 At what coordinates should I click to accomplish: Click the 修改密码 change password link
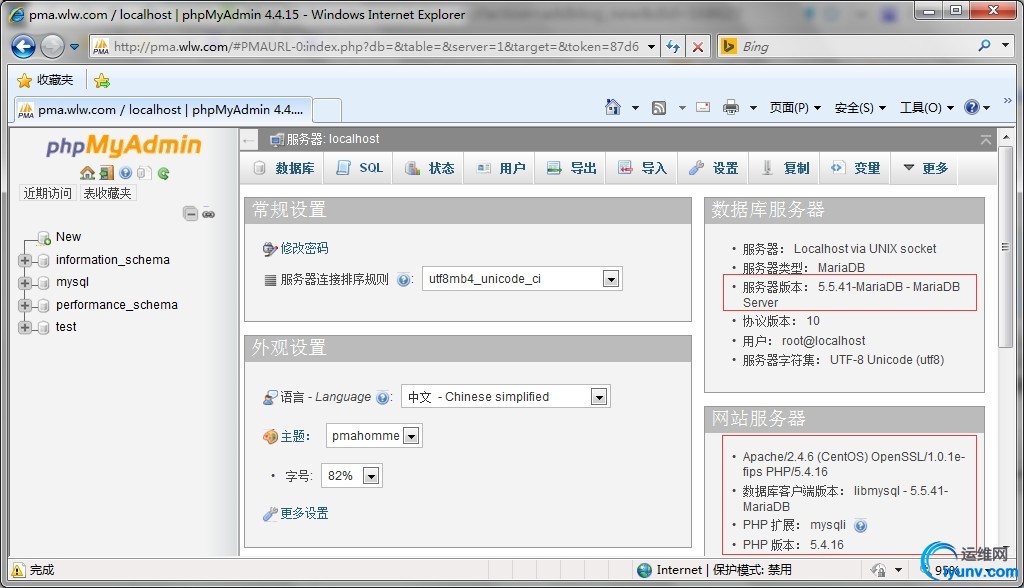coord(304,248)
